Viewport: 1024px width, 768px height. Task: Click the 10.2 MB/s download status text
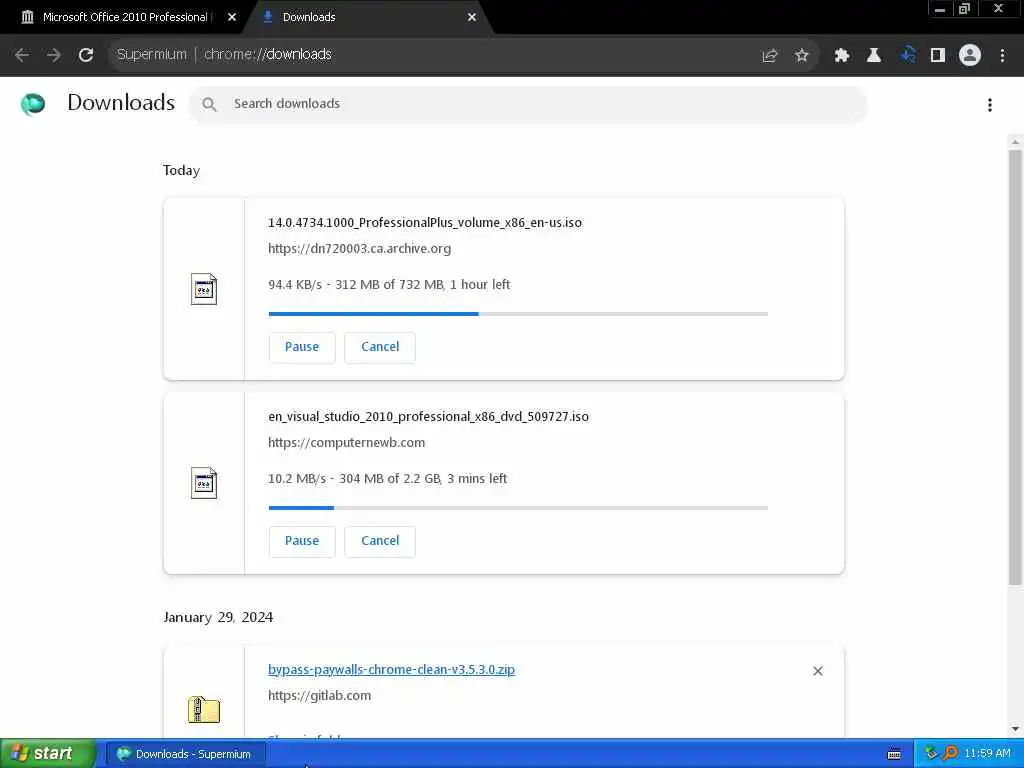pos(387,479)
